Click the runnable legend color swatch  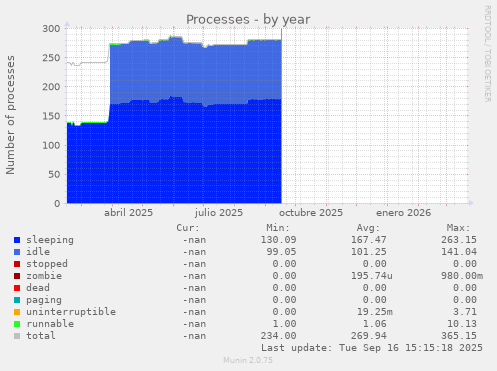pyautogui.click(x=17, y=324)
